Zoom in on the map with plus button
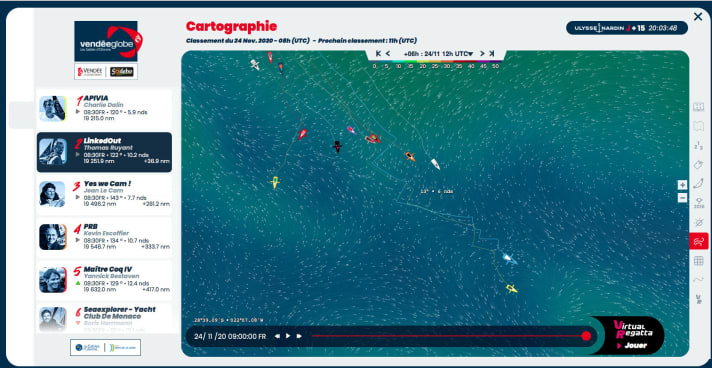Screen dimensions: 712x368 point(682,185)
